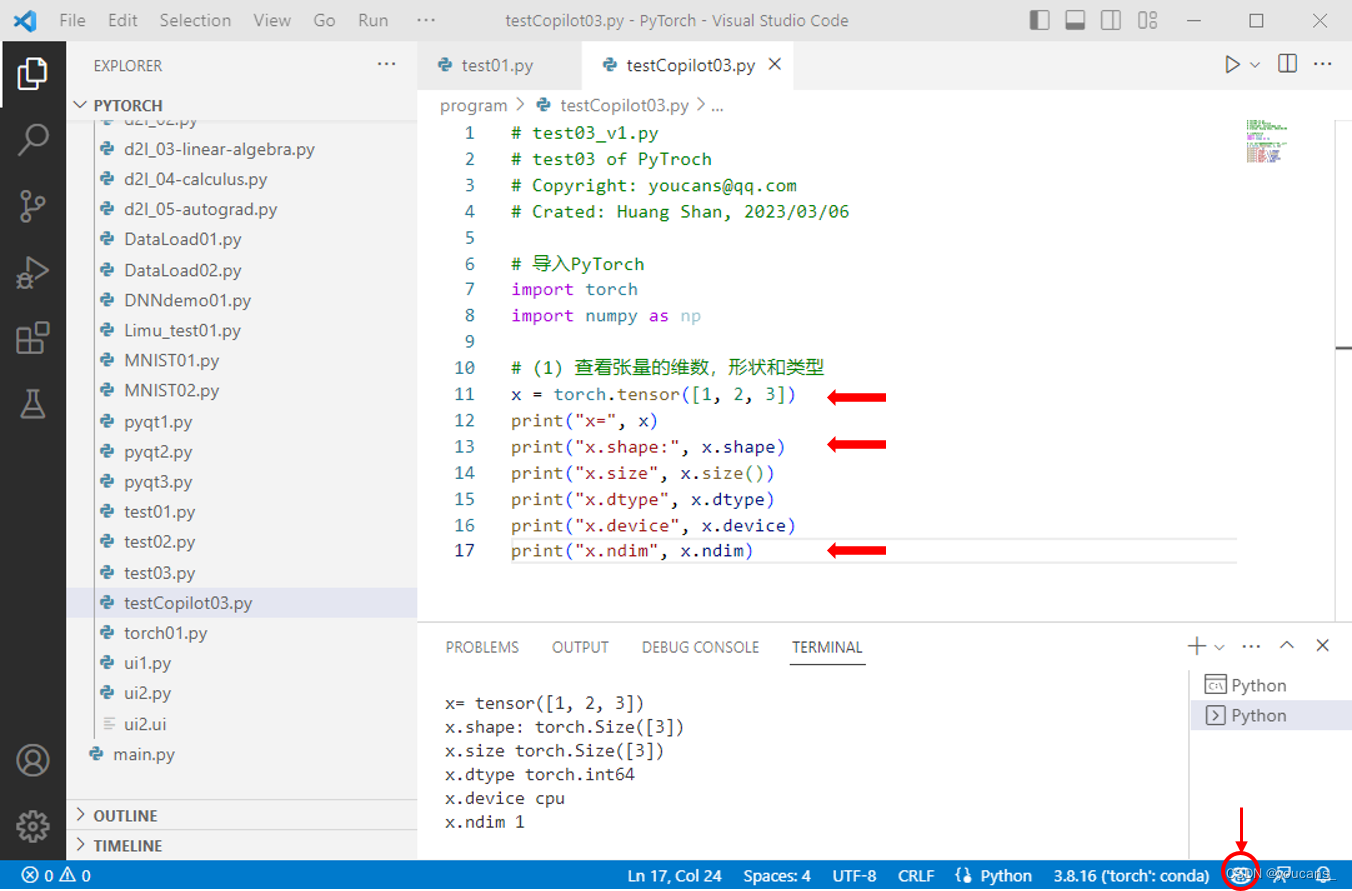
Task: Click the Copilot status icon
Action: [1240, 875]
